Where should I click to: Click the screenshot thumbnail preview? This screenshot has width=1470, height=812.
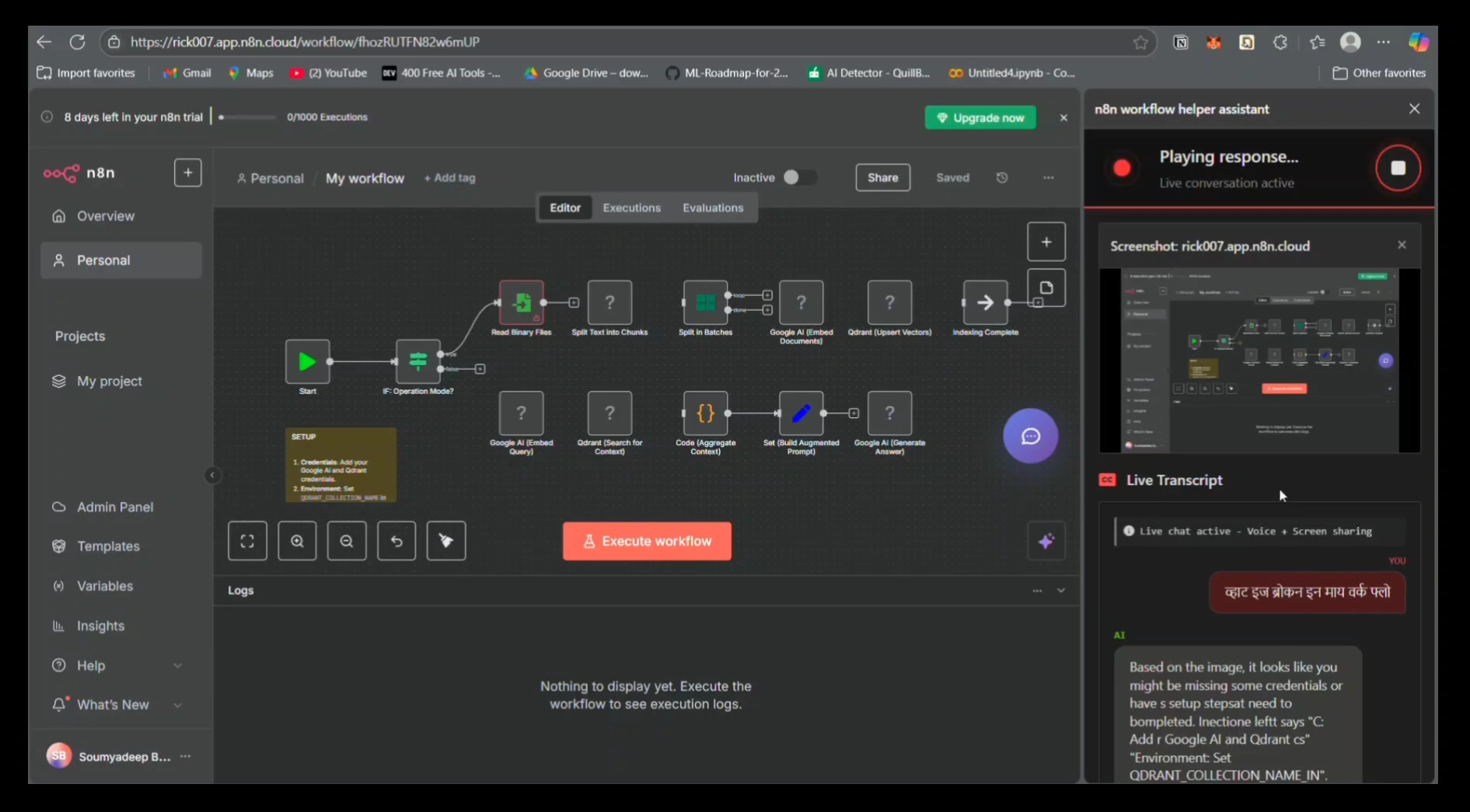[1259, 360]
